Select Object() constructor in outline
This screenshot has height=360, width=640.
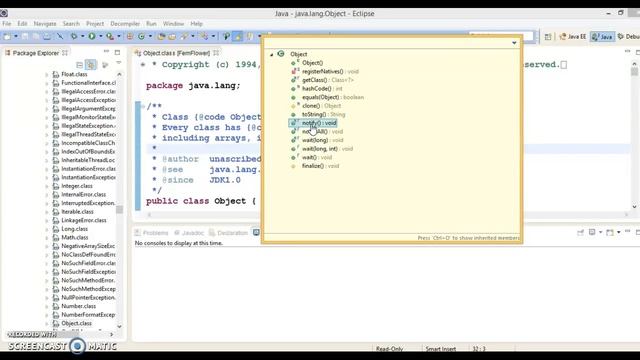coord(312,63)
